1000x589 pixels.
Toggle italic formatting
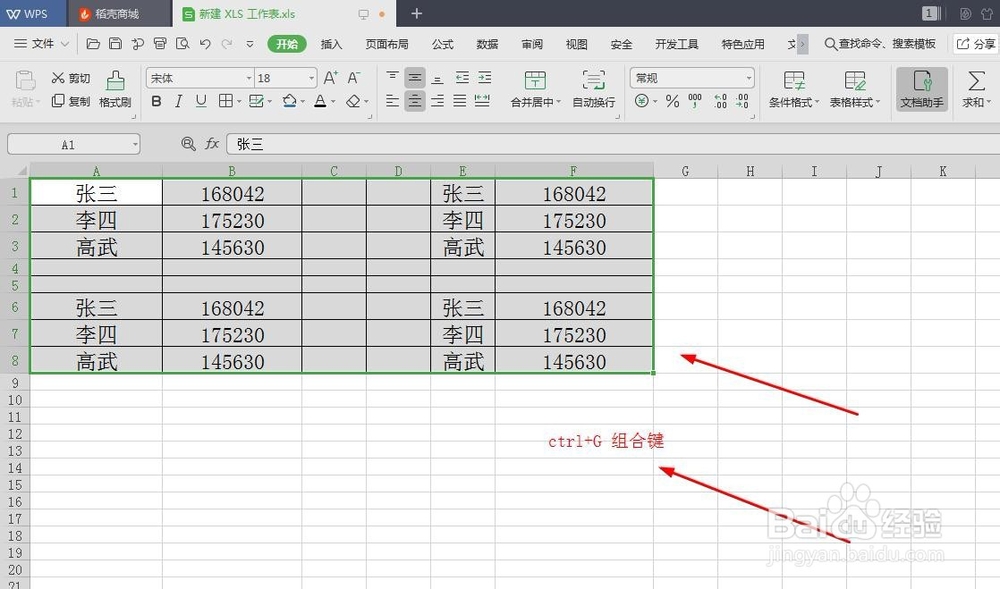coord(178,101)
